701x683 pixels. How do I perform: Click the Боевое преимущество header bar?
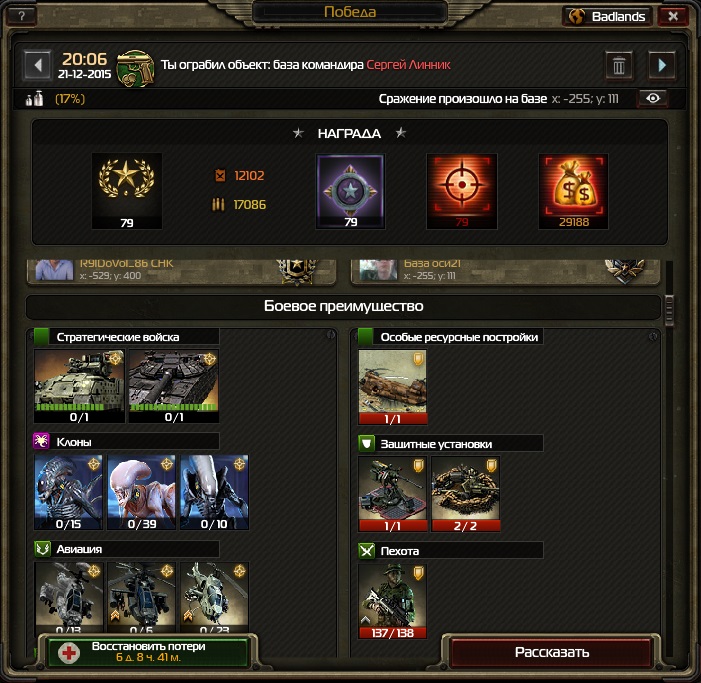tap(343, 306)
